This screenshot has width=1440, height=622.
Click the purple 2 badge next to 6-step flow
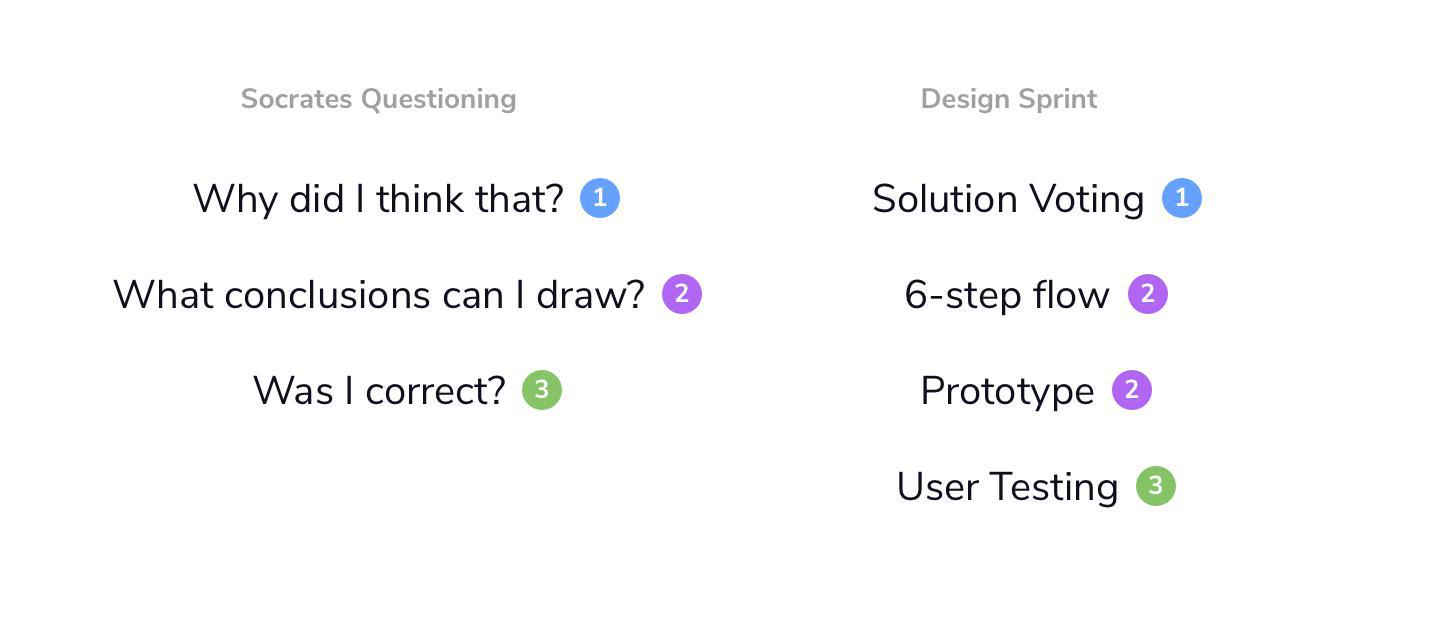(x=1148, y=294)
